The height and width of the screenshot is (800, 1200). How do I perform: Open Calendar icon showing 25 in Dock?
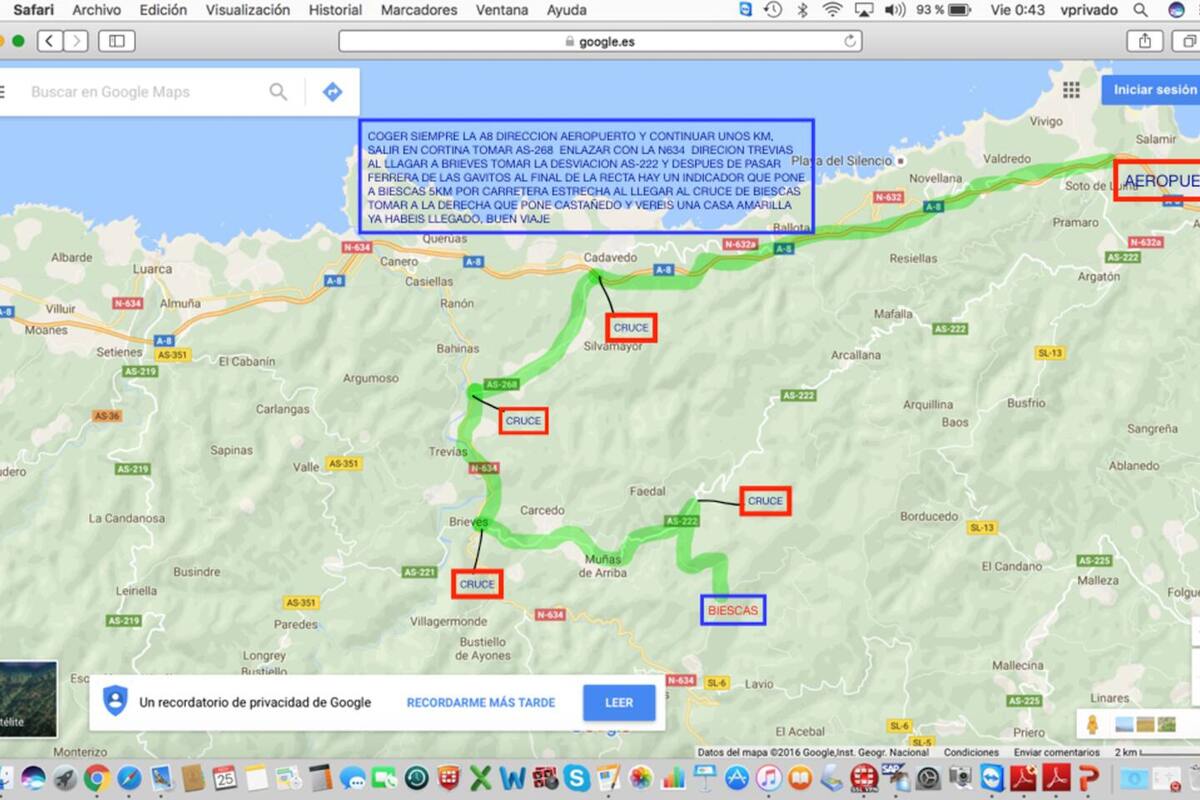(225, 778)
